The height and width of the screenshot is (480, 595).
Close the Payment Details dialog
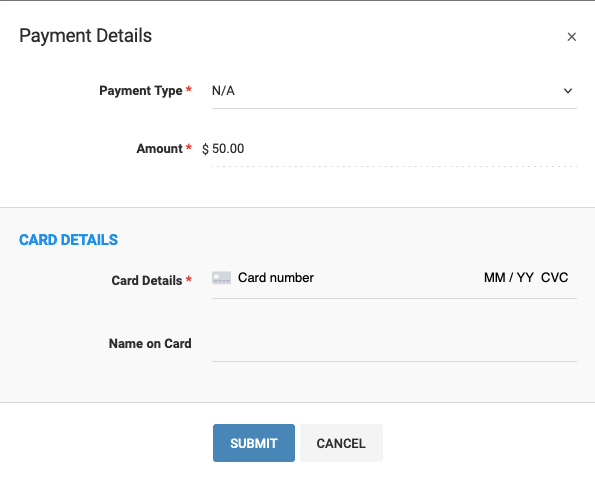(x=571, y=37)
